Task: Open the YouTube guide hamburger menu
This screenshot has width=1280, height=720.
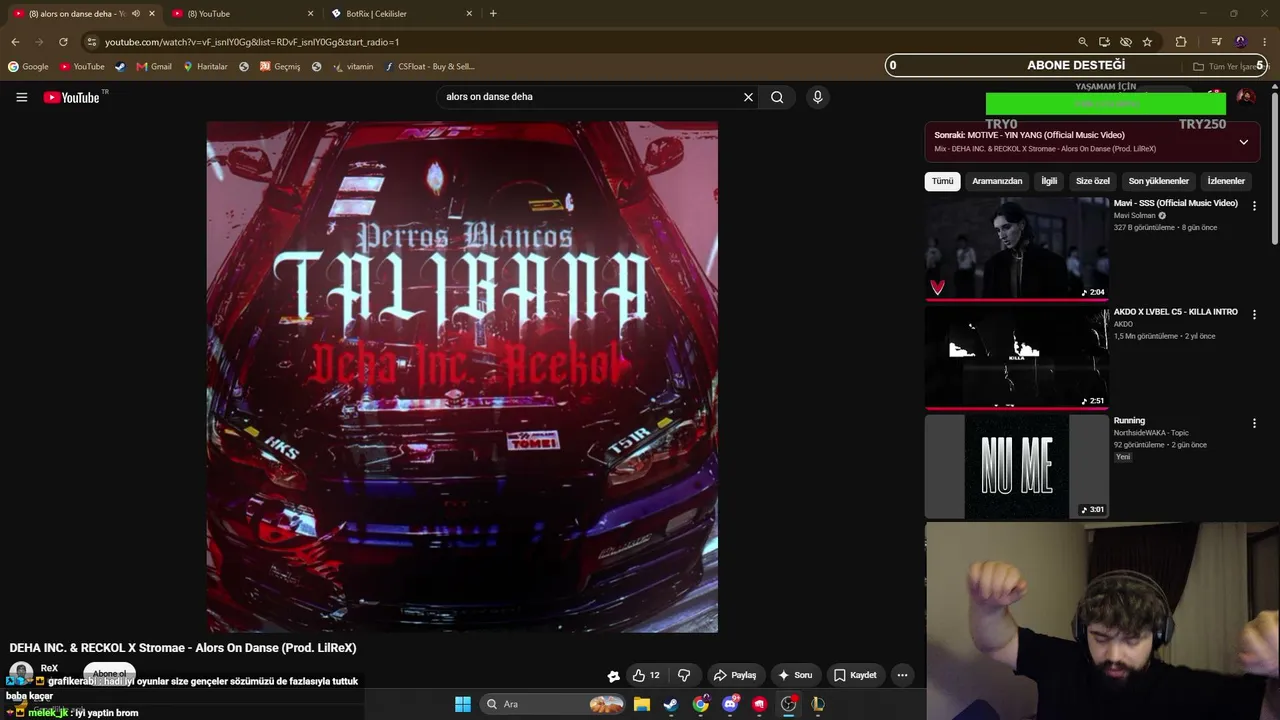Action: coord(21,97)
